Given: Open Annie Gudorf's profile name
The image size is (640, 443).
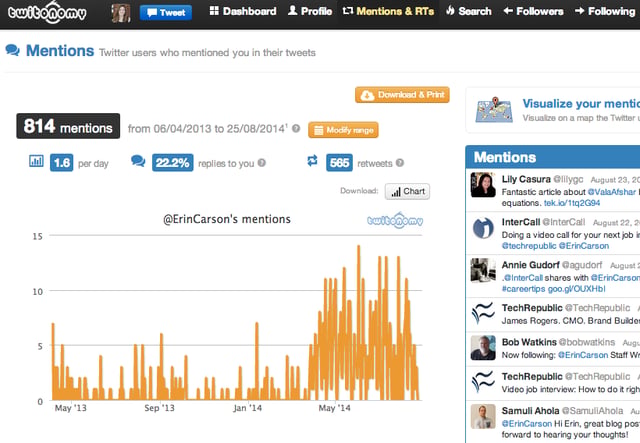Looking at the screenshot, I should (530, 265).
